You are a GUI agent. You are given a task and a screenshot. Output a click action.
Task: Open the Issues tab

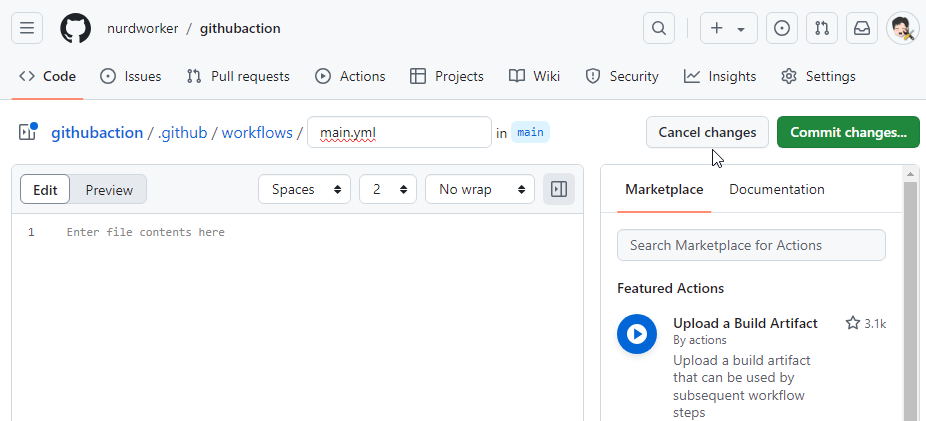tap(131, 76)
